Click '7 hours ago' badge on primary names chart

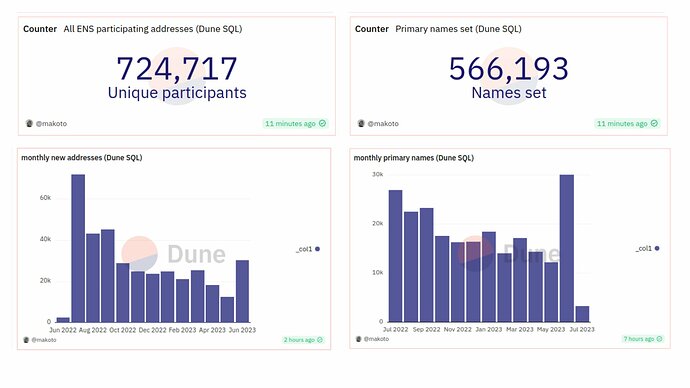[x=642, y=339]
